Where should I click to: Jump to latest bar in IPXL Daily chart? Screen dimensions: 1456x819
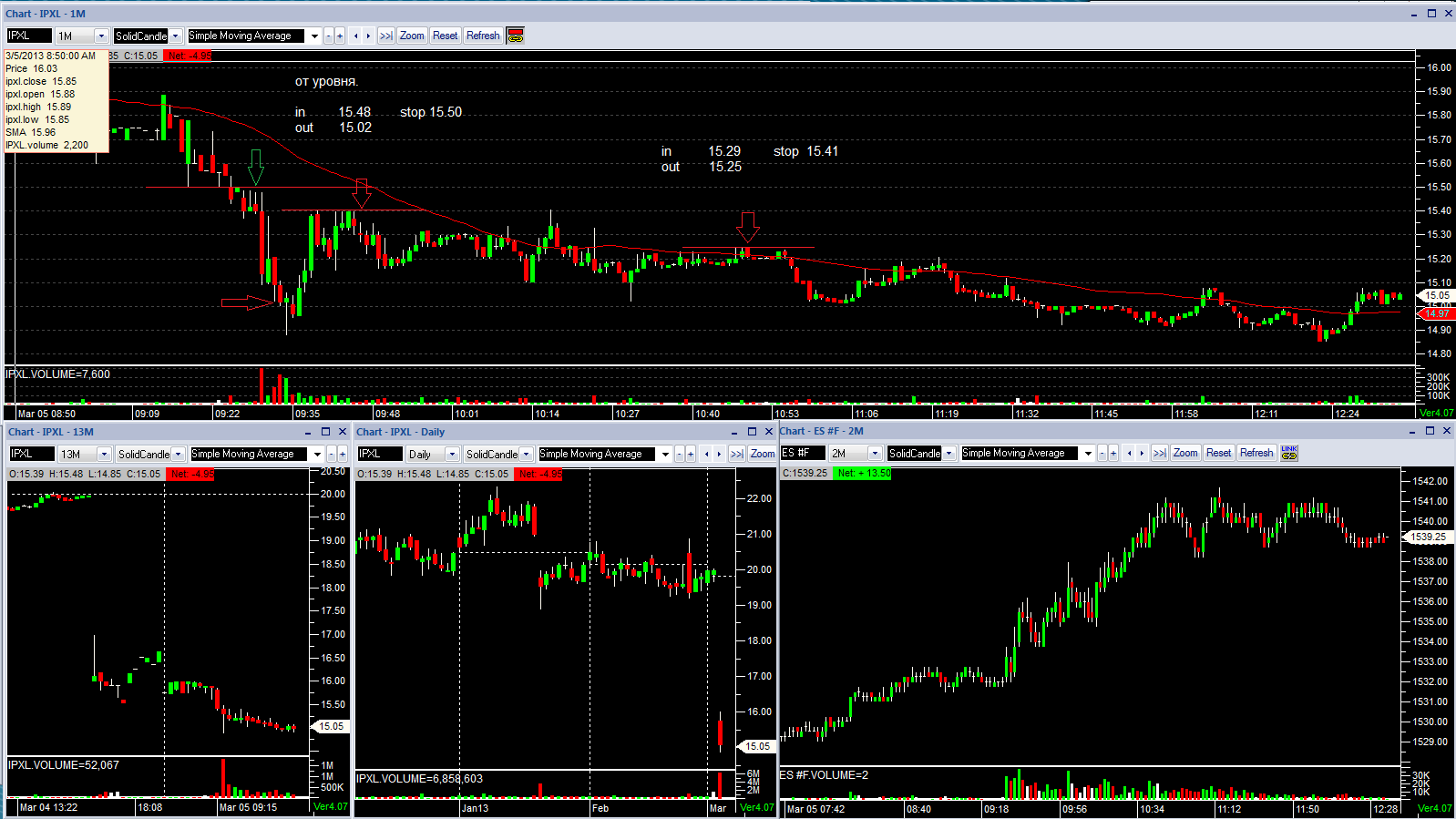737,454
